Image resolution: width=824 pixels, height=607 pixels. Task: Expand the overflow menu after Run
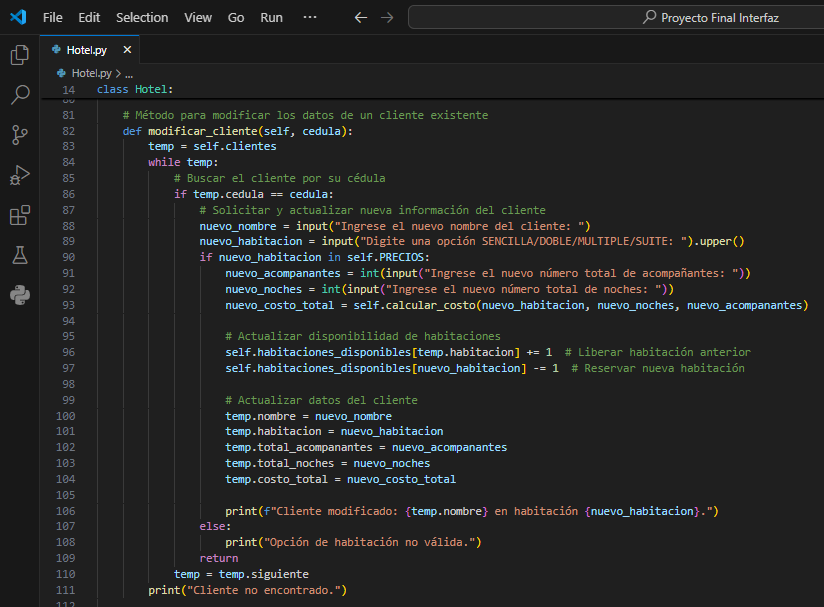310,17
